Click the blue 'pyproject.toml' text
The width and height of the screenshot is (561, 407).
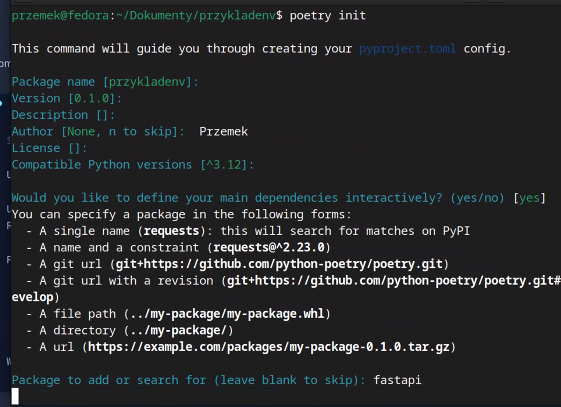click(x=408, y=49)
